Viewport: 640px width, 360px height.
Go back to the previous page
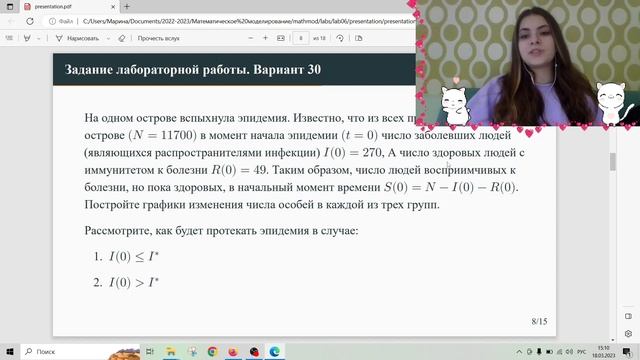[12, 21]
